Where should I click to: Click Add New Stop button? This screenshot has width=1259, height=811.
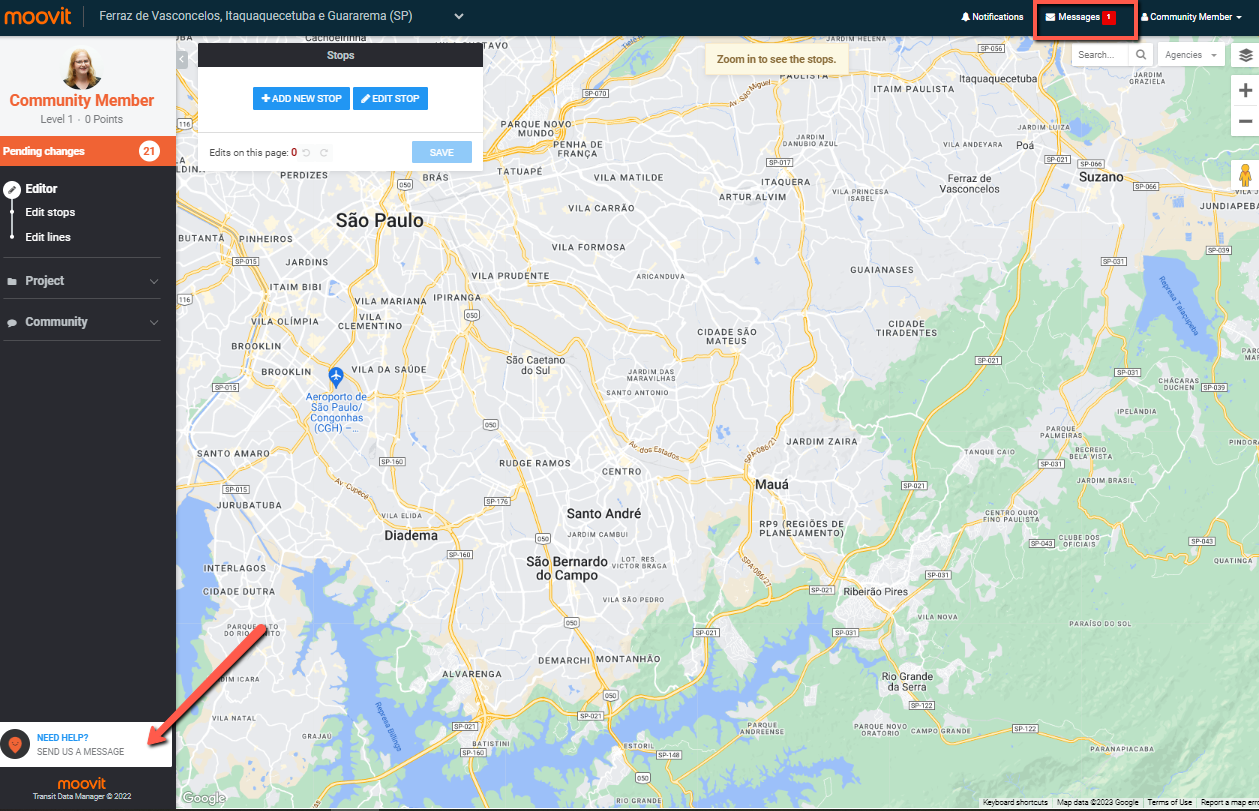(301, 98)
